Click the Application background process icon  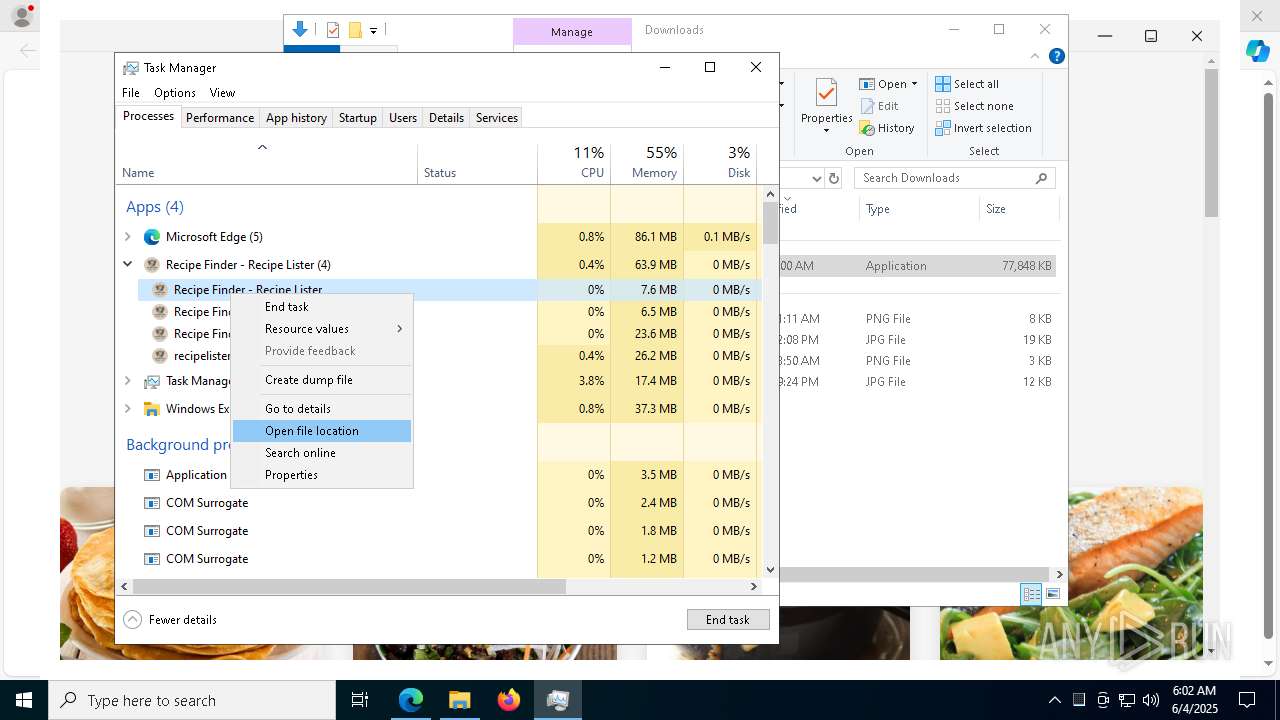point(152,475)
